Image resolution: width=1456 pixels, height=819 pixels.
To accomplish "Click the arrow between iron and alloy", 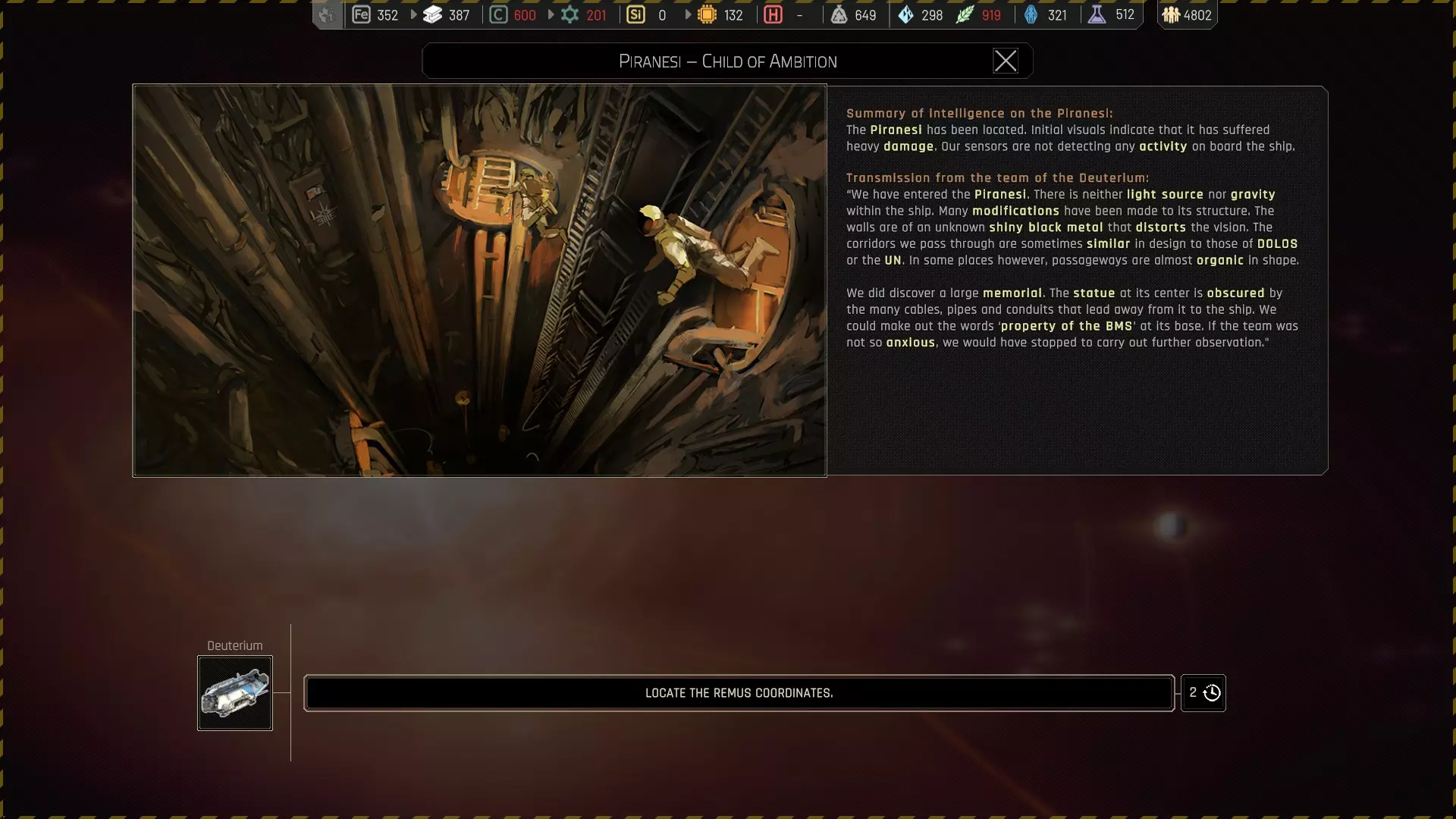I will [x=413, y=14].
